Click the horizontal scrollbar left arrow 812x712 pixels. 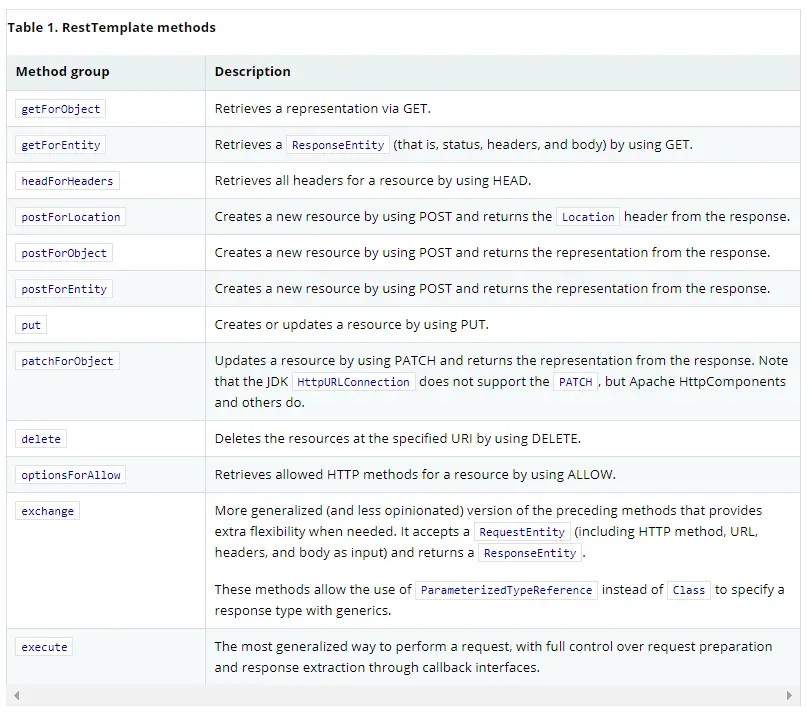click(x=17, y=695)
